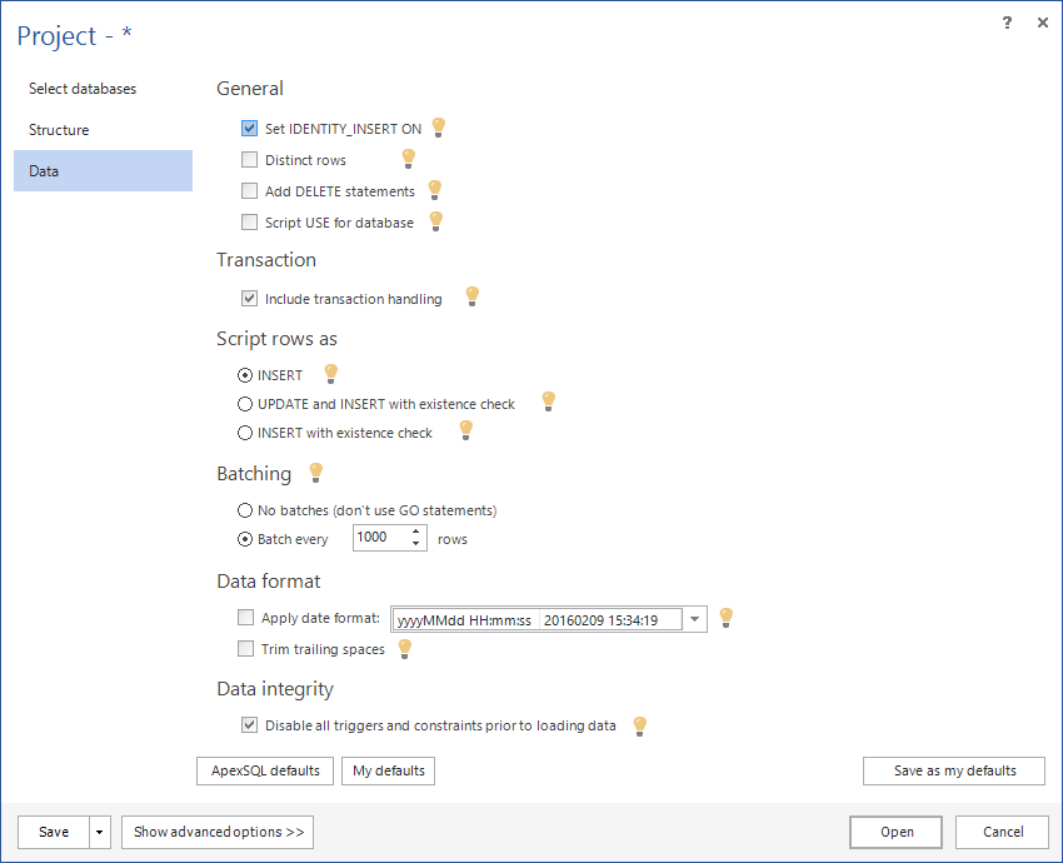Check the Add DELETE statements option

pyautogui.click(x=250, y=191)
